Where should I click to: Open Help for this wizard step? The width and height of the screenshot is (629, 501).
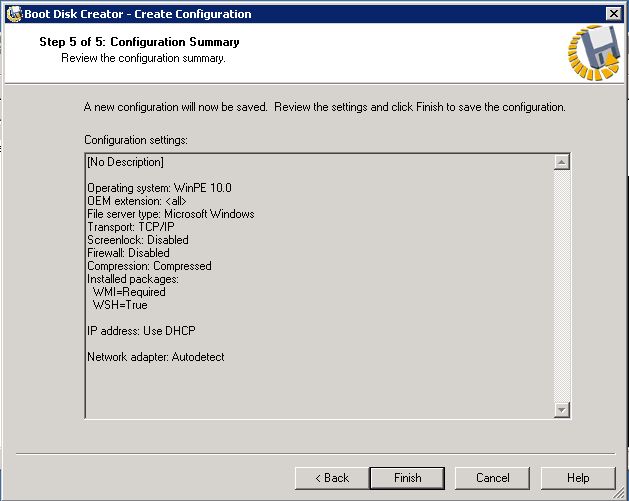click(x=578, y=478)
